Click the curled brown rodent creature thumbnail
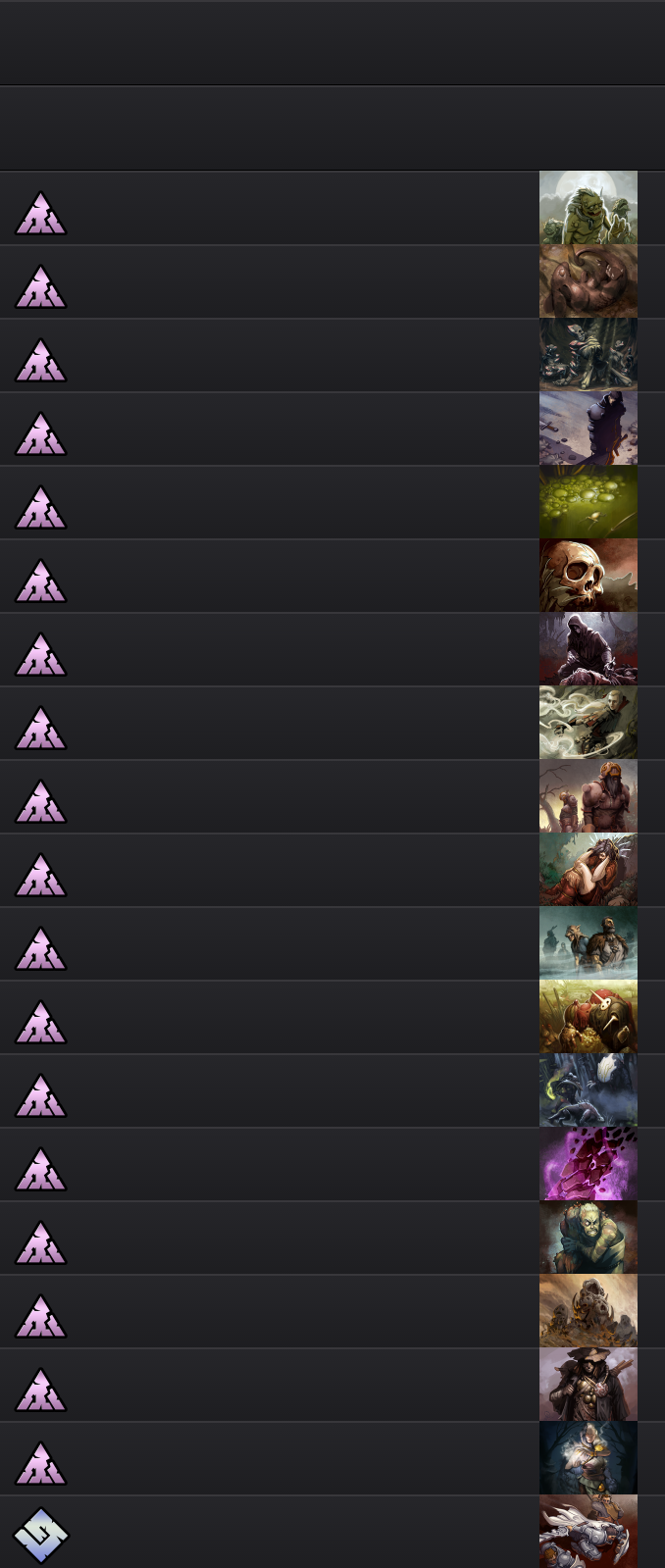Image resolution: width=665 pixels, height=1568 pixels. coord(588,281)
